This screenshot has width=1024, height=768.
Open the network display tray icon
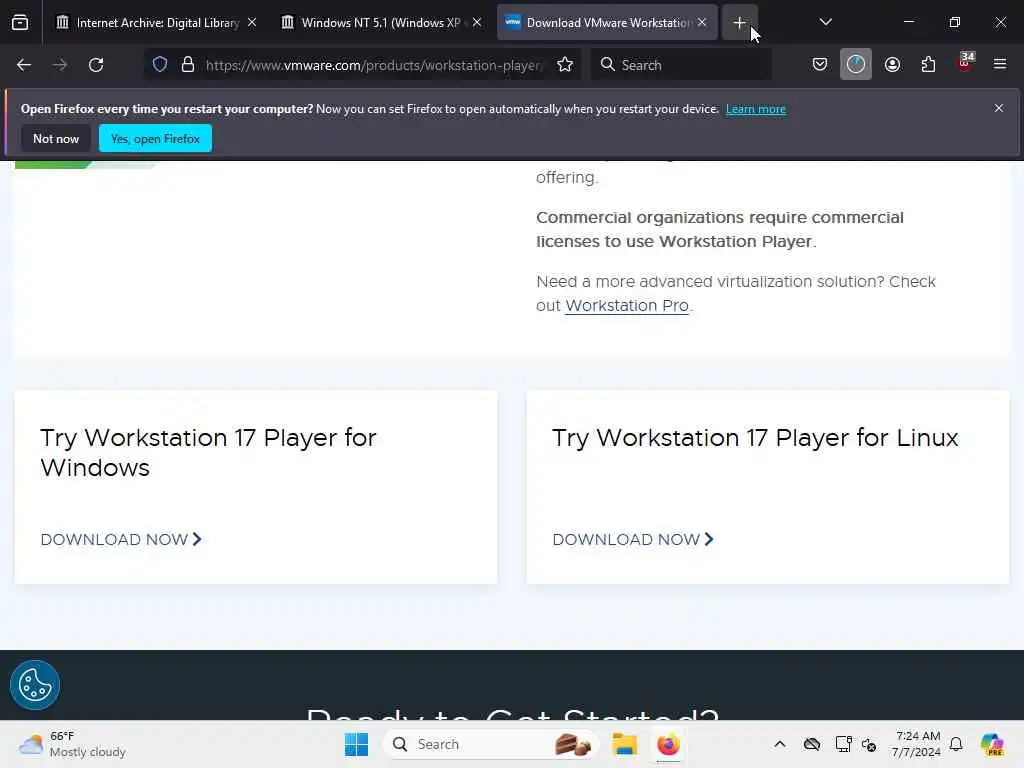(843, 744)
